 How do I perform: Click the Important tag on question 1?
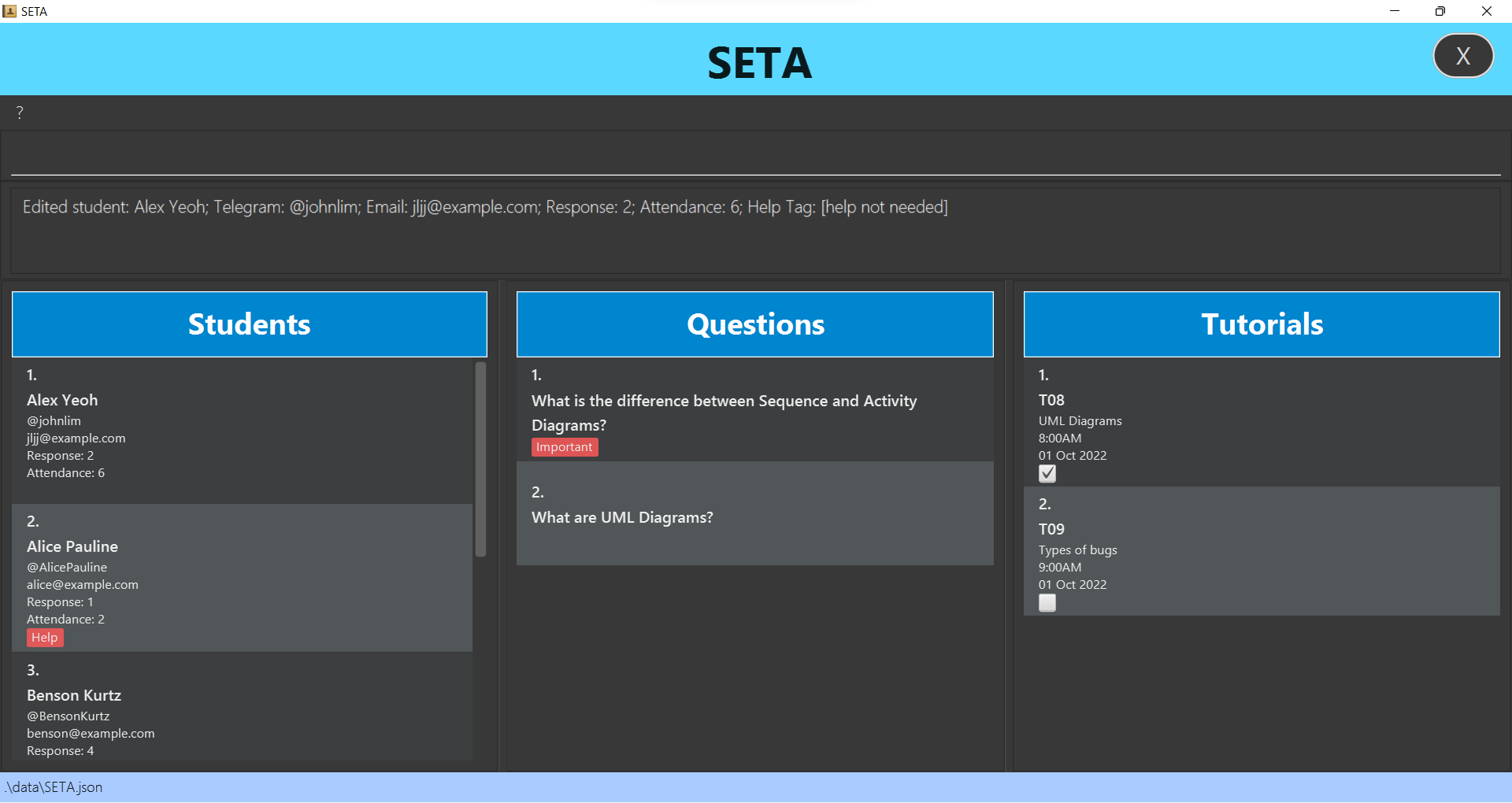pos(565,447)
